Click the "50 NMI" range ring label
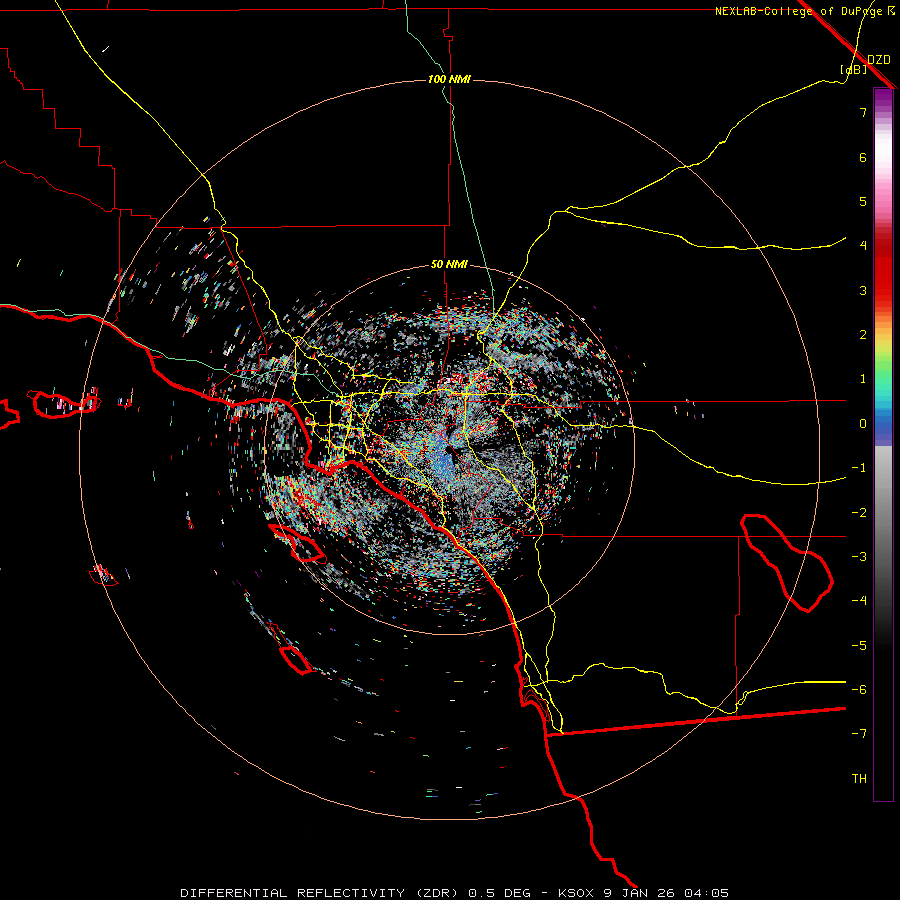Image resolution: width=900 pixels, height=900 pixels. [449, 265]
